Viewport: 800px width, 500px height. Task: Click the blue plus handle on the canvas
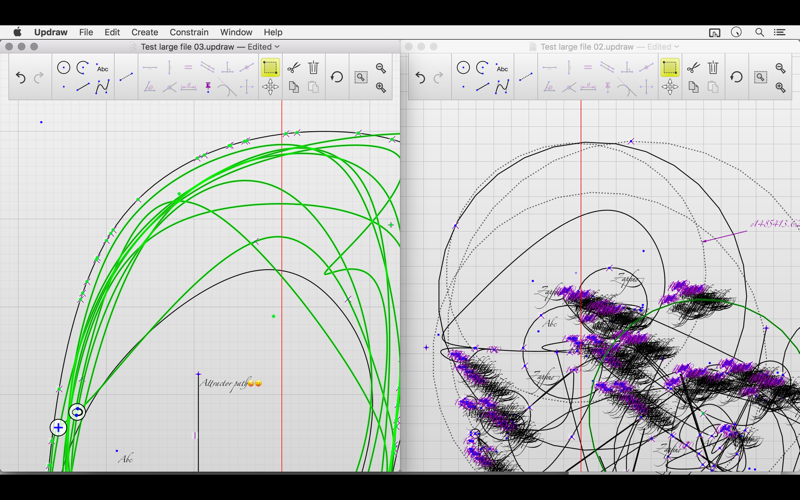pyautogui.click(x=58, y=428)
